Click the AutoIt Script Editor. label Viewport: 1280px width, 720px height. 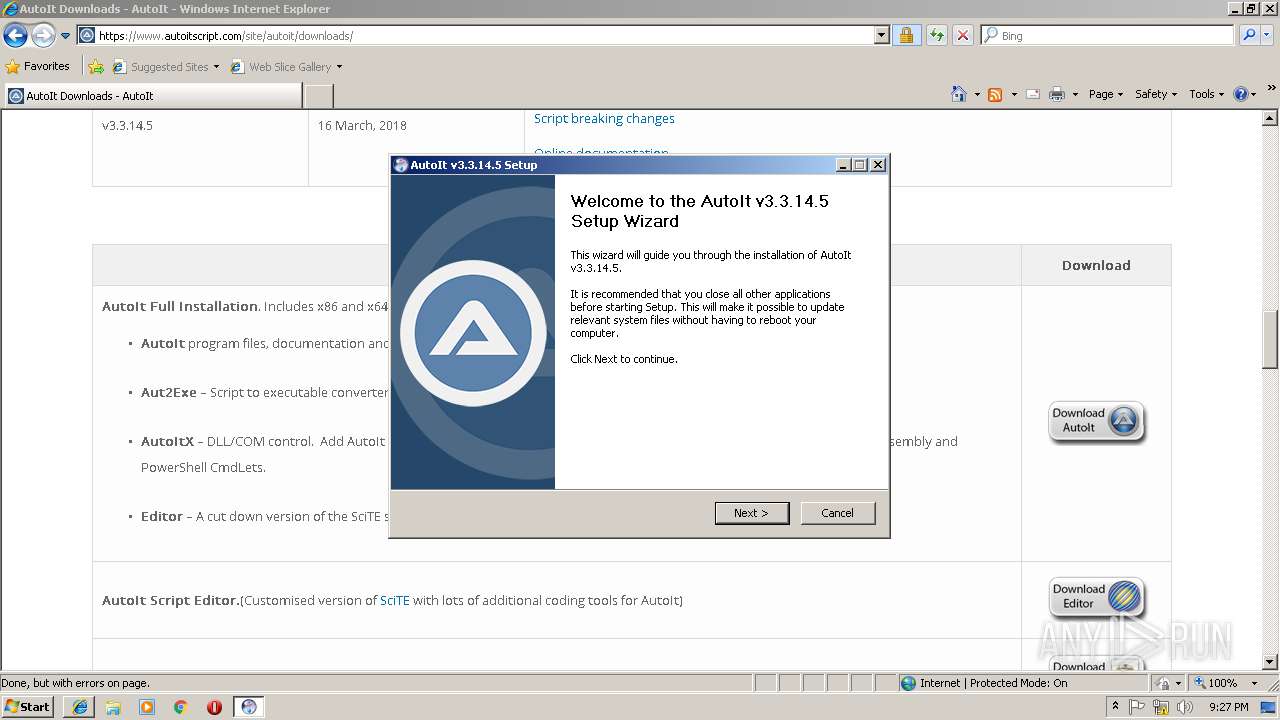click(171, 601)
